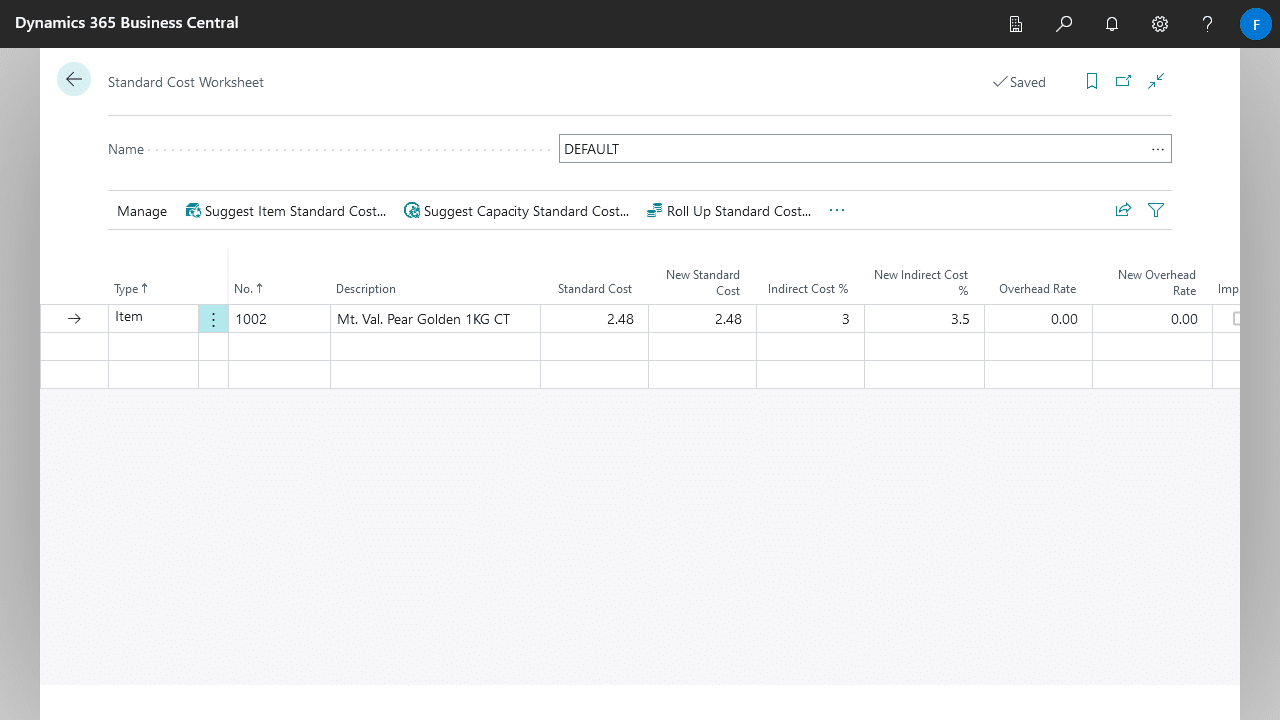Viewport: 1280px width, 720px height.
Task: Click Roll Up Standard Cost action
Action: tap(729, 211)
